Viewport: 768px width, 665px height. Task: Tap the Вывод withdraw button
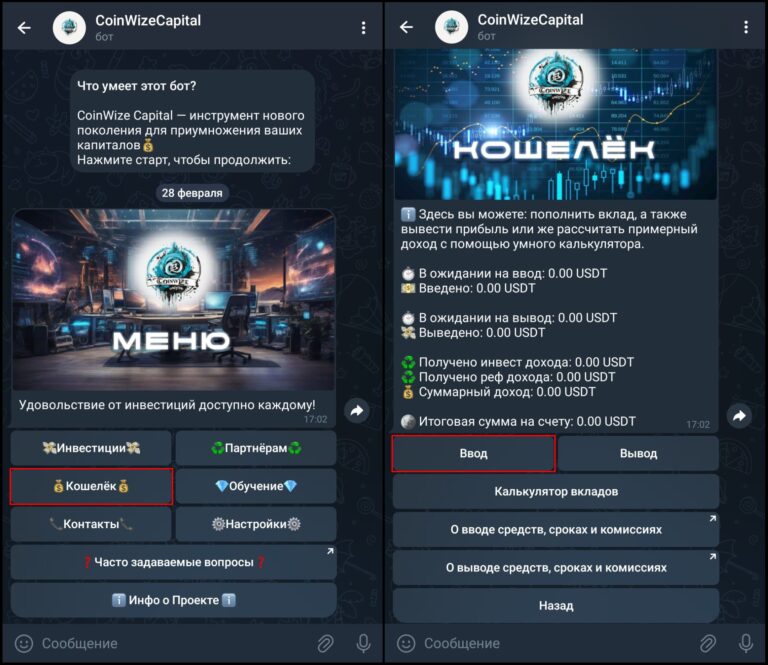638,453
